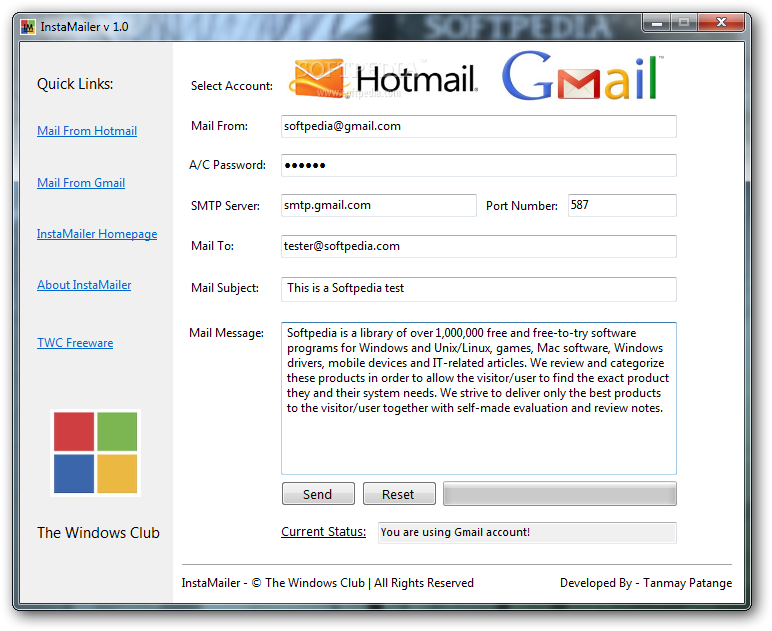Click the Developed By Tanmay Patange text
Image resolution: width=772 pixels, height=631 pixels.
coord(646,583)
